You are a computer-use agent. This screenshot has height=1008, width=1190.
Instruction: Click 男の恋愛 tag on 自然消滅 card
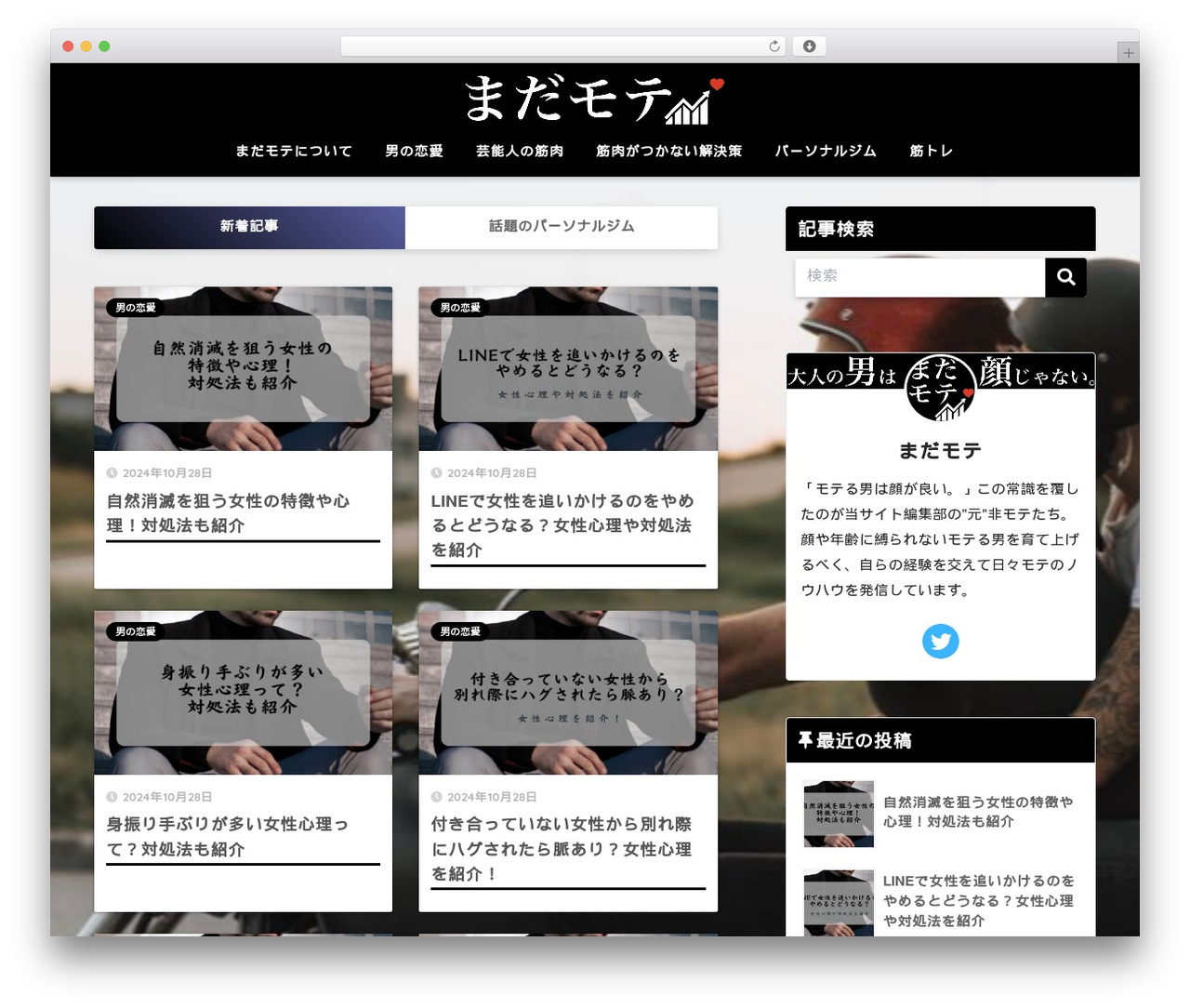pos(136,308)
